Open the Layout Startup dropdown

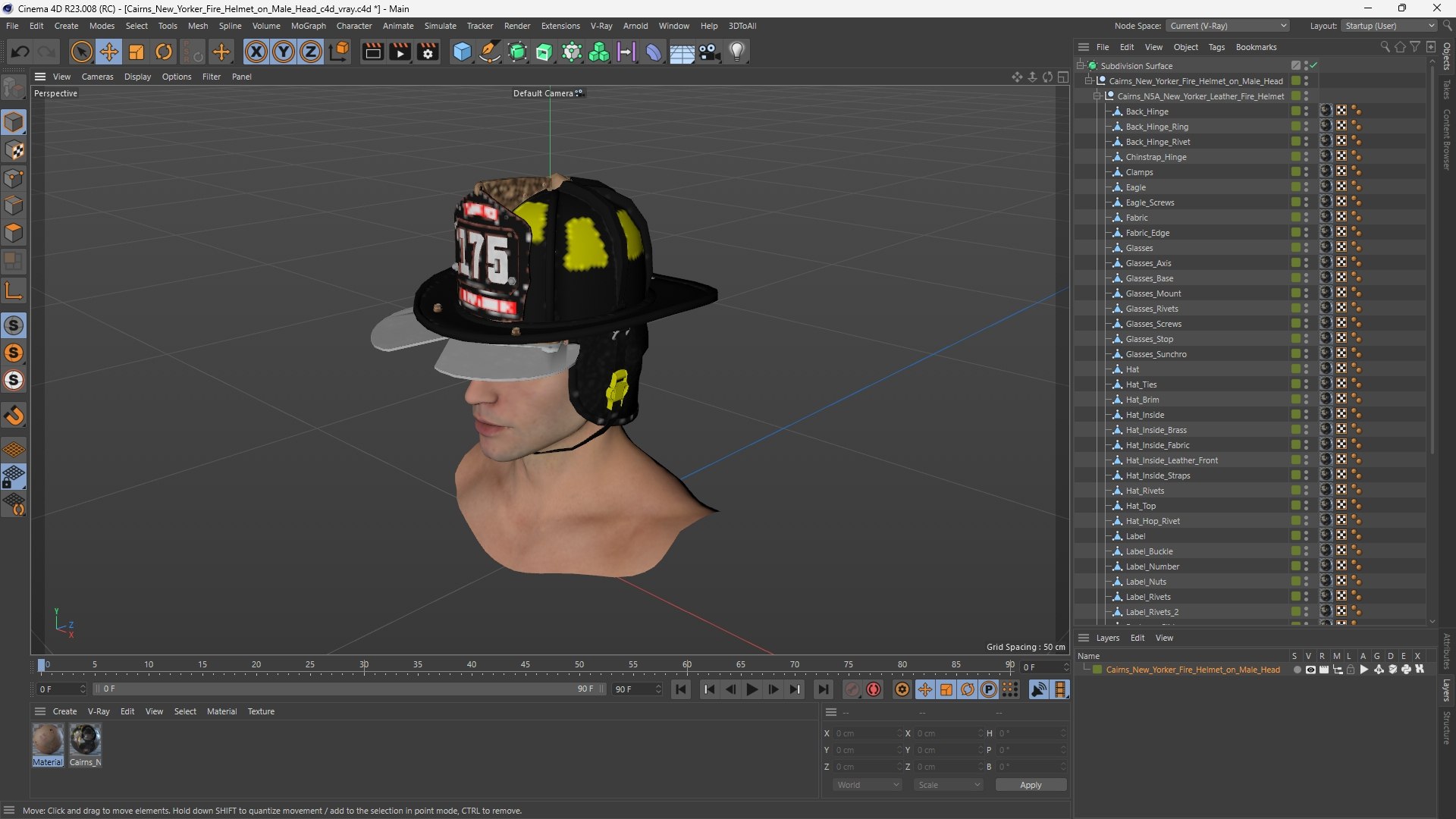1389,26
